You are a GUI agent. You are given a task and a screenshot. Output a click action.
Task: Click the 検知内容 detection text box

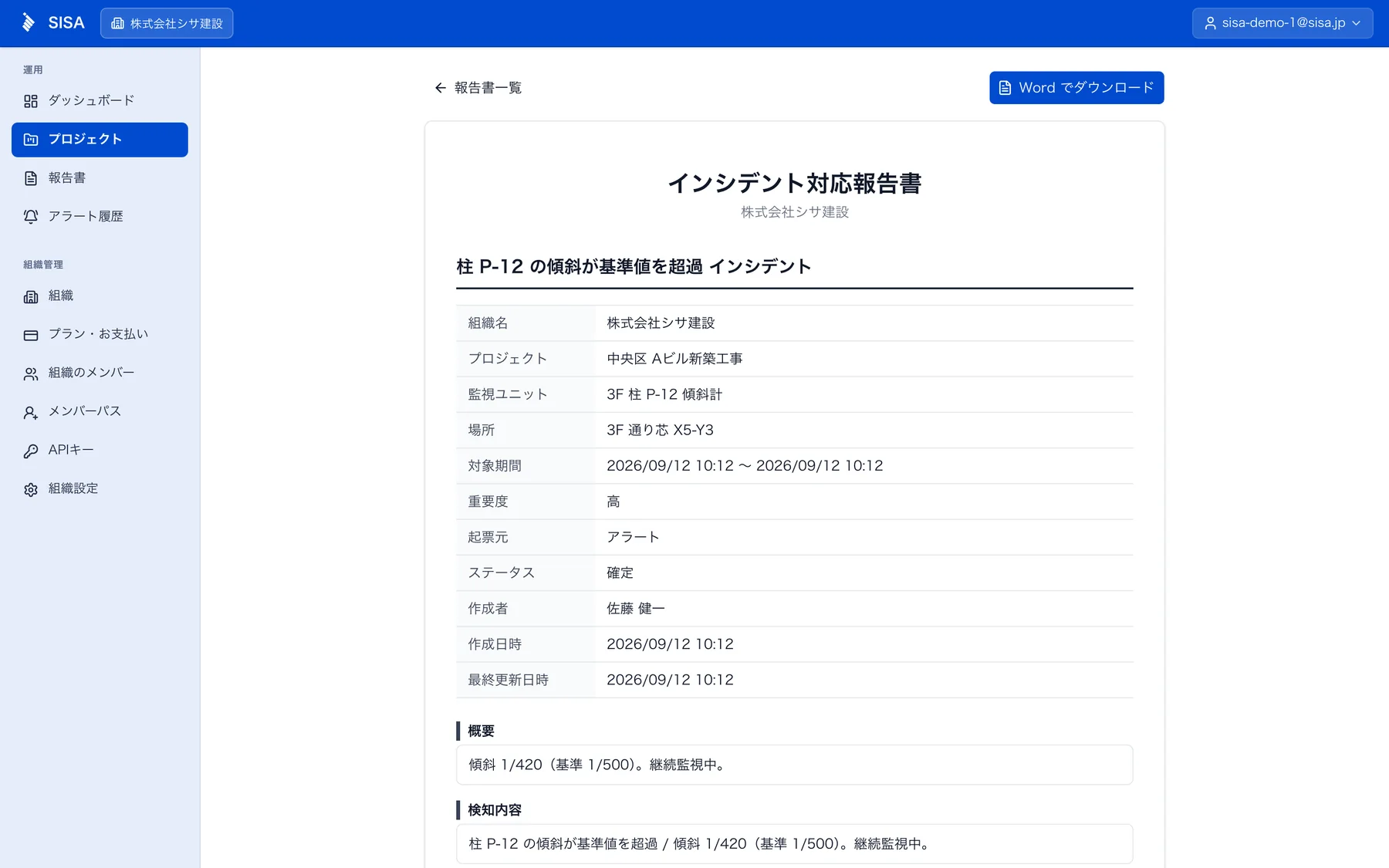pos(794,844)
